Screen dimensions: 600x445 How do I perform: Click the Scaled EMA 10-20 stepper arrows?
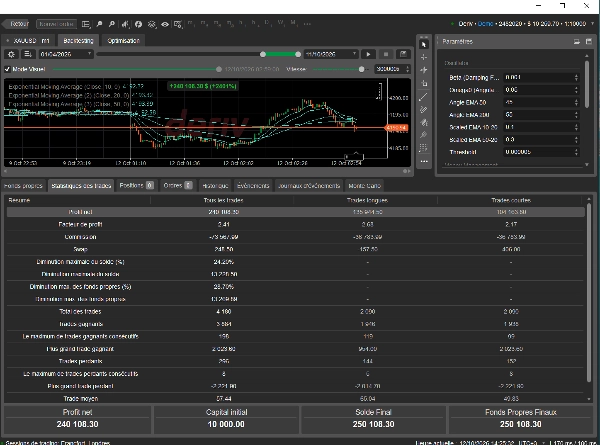coord(576,127)
